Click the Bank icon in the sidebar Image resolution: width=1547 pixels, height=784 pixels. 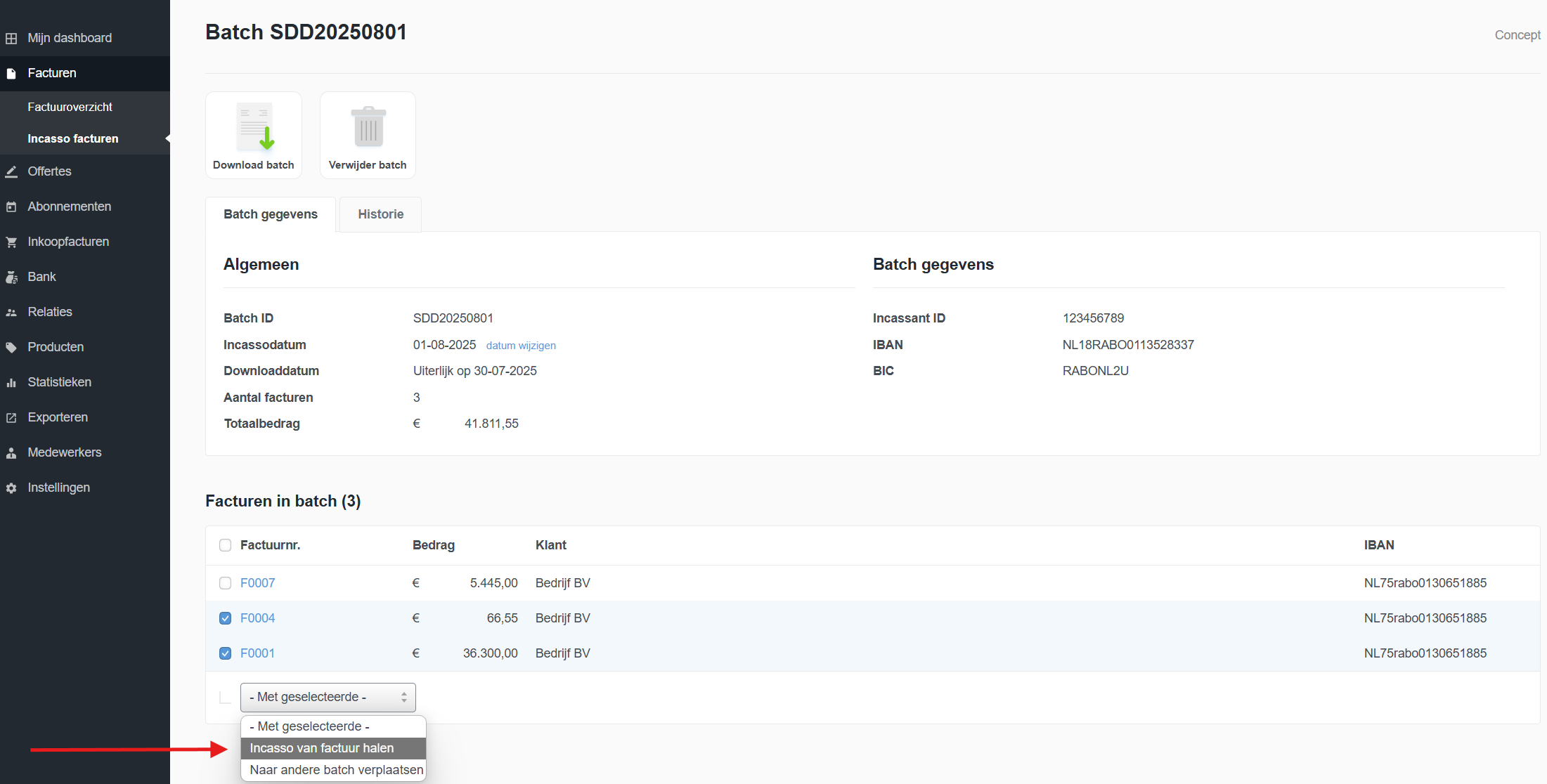11,277
